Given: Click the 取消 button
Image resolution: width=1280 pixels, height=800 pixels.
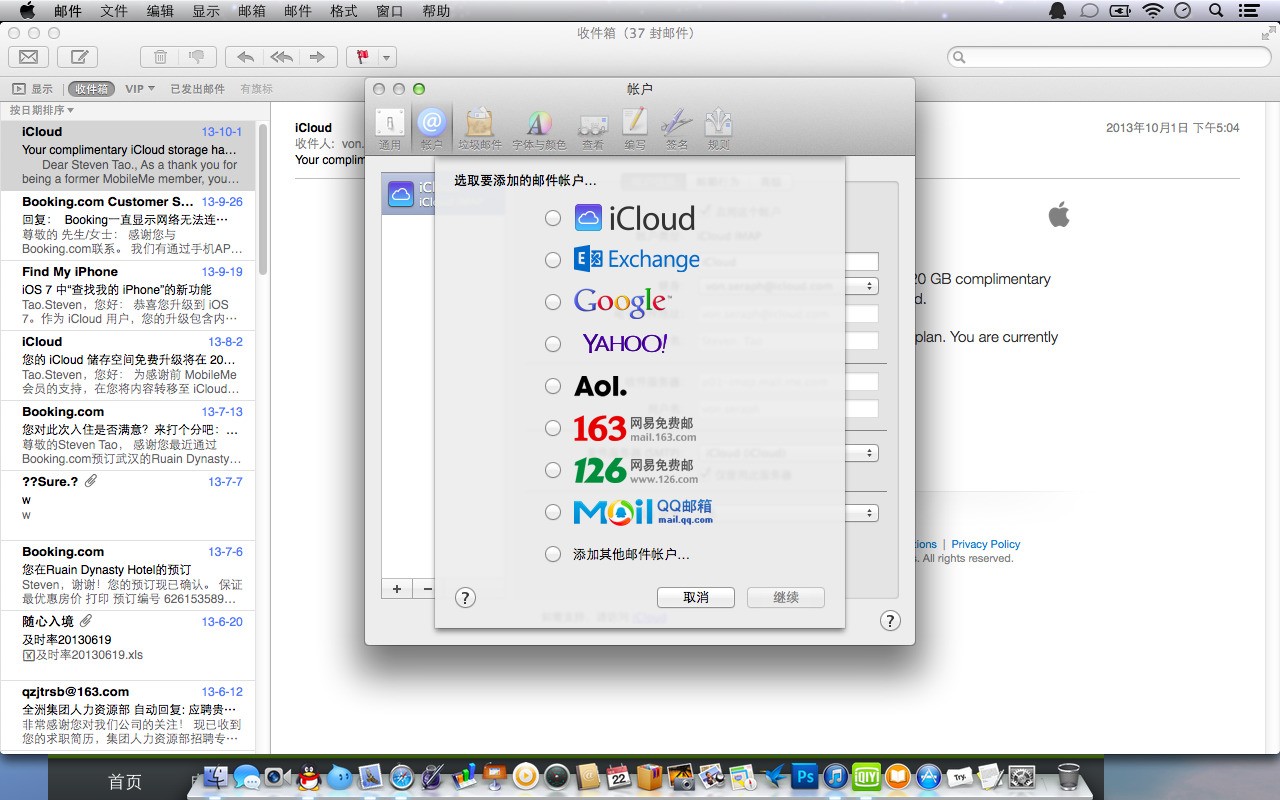Looking at the screenshot, I should (x=696, y=597).
